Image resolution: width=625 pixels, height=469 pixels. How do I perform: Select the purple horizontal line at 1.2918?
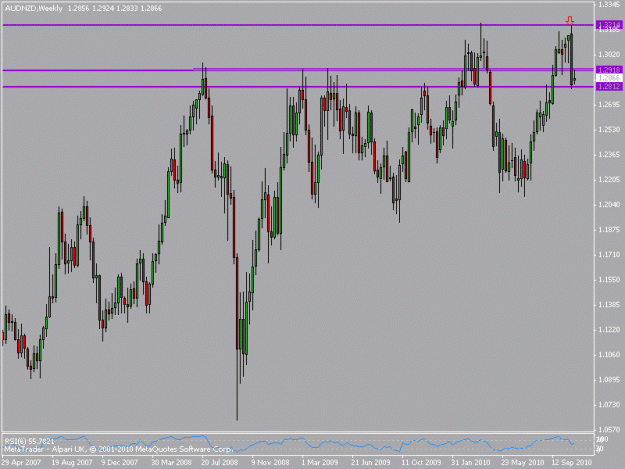(299, 70)
